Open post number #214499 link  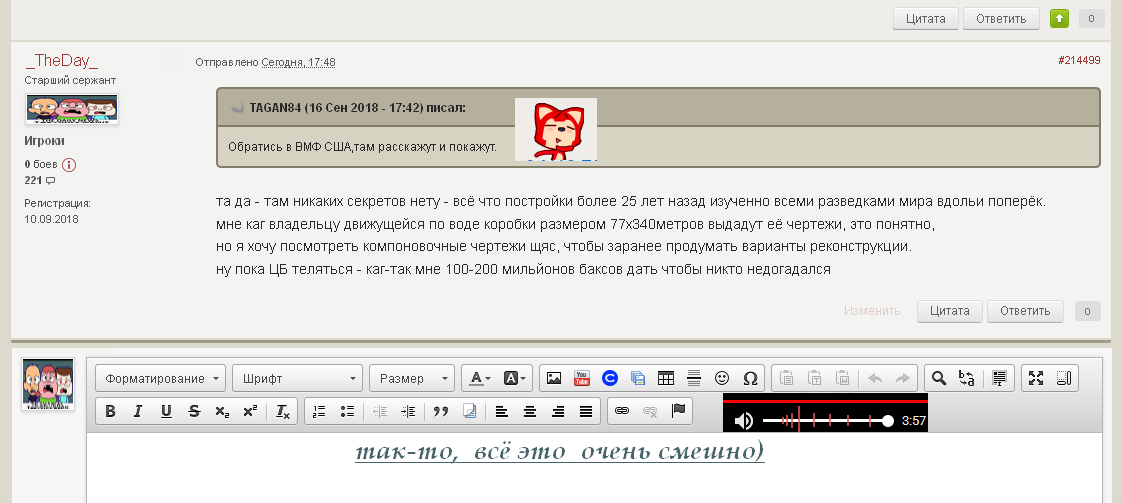[x=1078, y=60]
